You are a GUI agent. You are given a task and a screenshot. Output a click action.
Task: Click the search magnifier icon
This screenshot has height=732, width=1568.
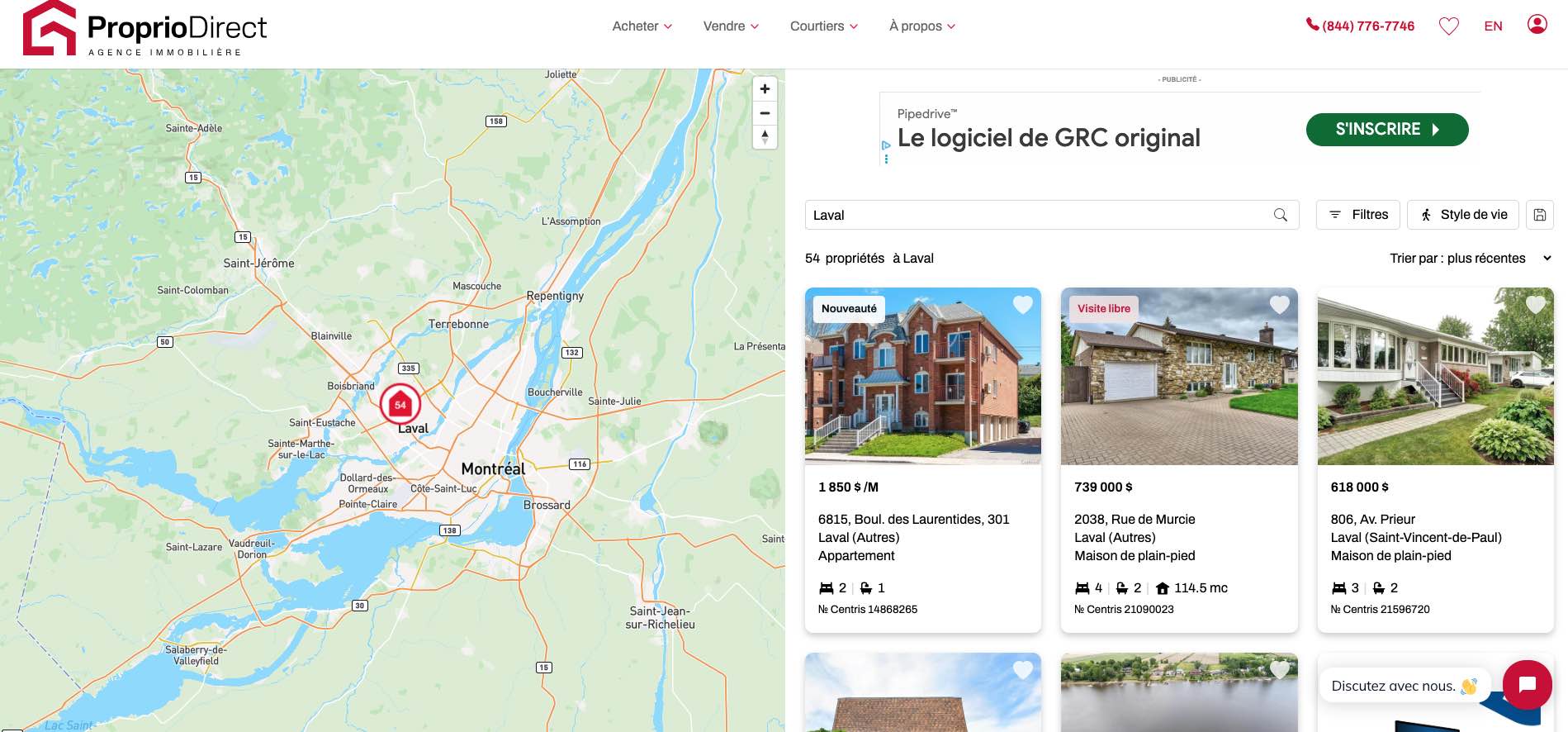click(1280, 215)
